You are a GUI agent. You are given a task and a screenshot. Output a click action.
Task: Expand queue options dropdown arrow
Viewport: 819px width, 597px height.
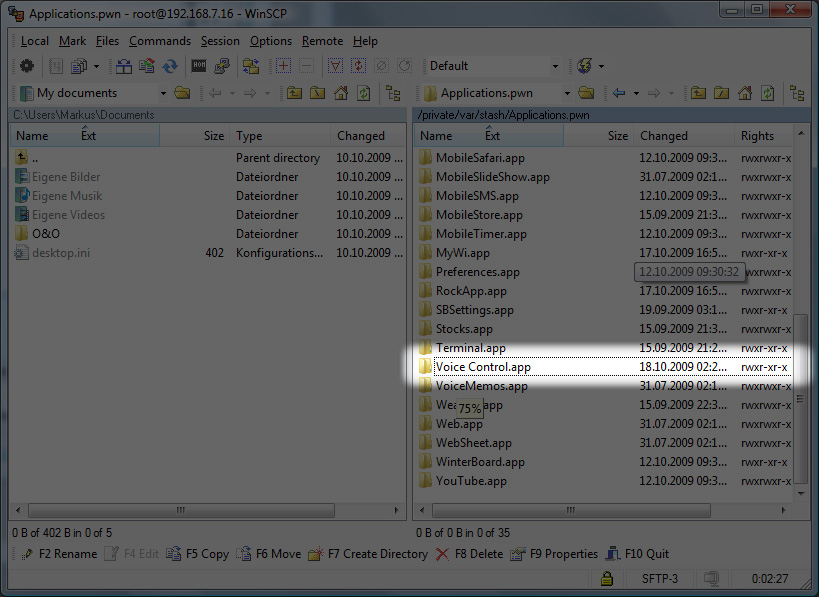[601, 66]
